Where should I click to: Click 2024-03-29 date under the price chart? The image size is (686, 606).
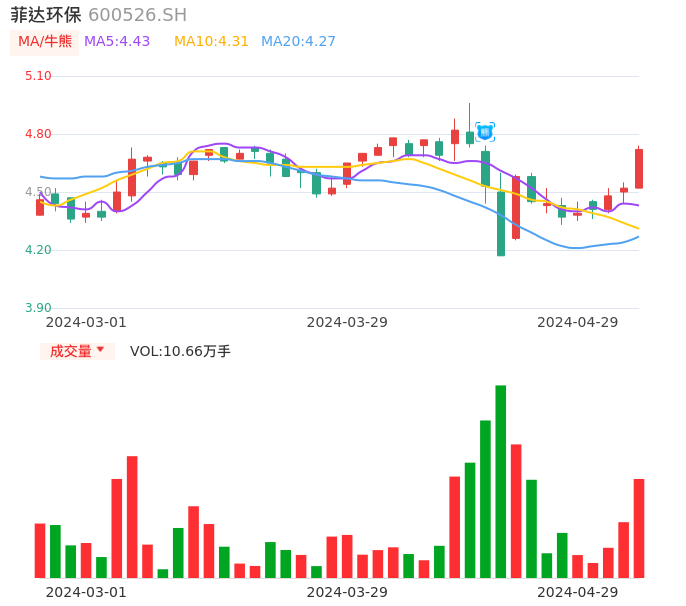347,322
